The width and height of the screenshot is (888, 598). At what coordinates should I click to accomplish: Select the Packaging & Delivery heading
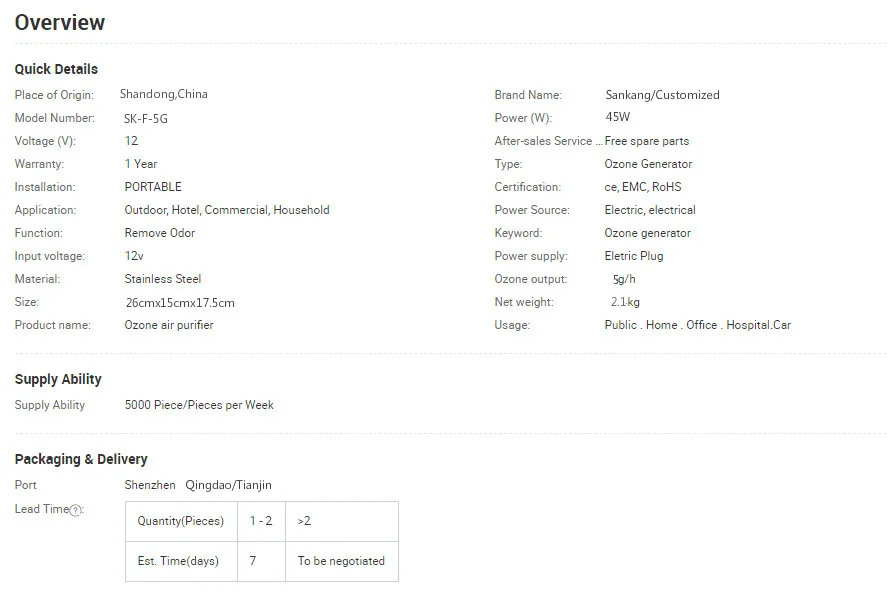point(81,459)
